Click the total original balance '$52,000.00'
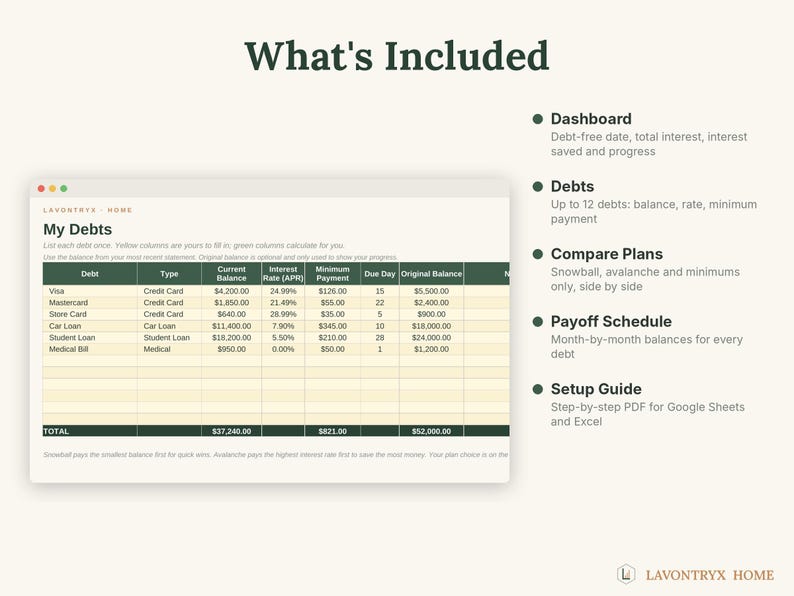794x596 pixels. [x=431, y=431]
